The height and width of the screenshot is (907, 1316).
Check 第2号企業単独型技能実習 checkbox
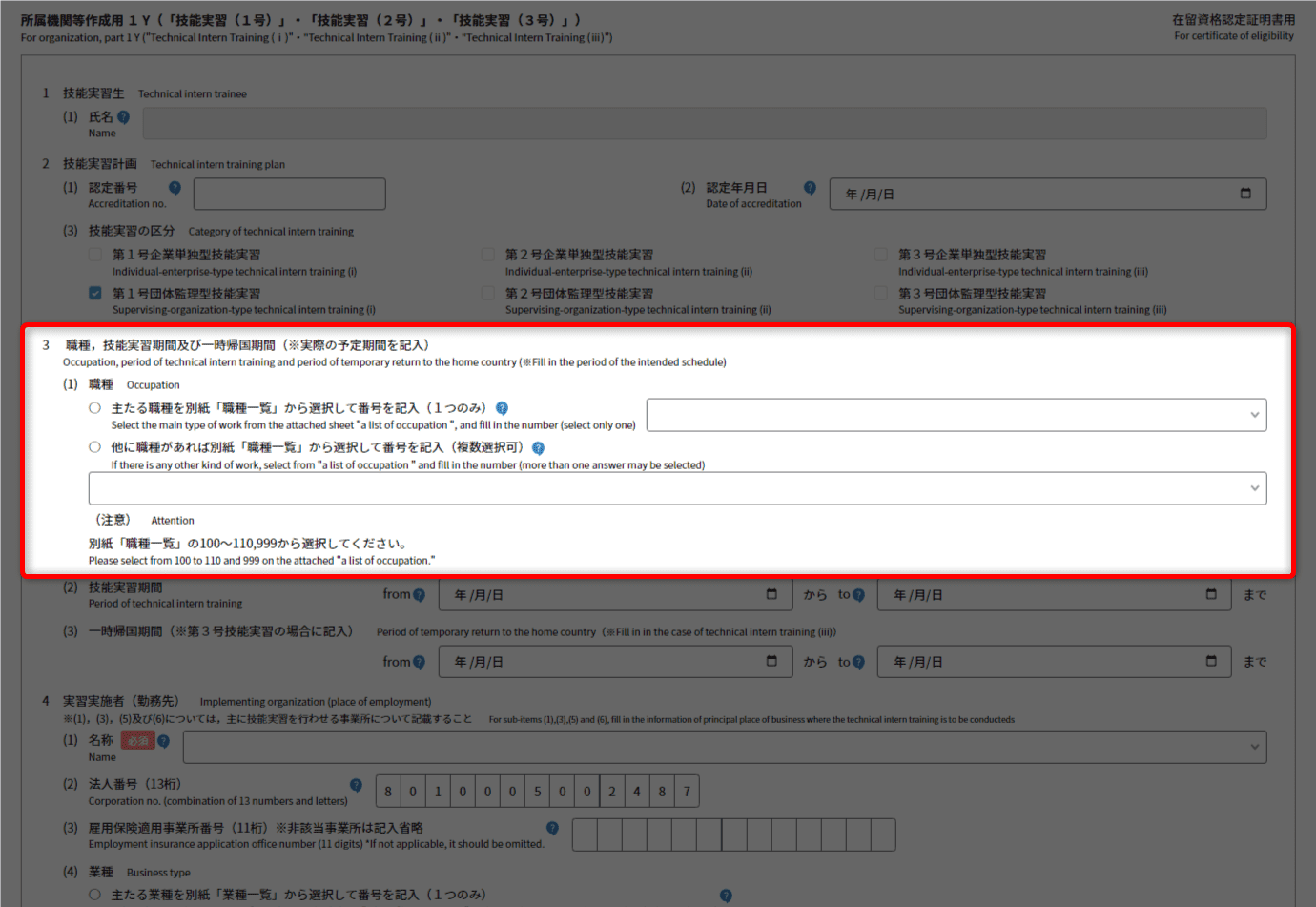(x=488, y=255)
